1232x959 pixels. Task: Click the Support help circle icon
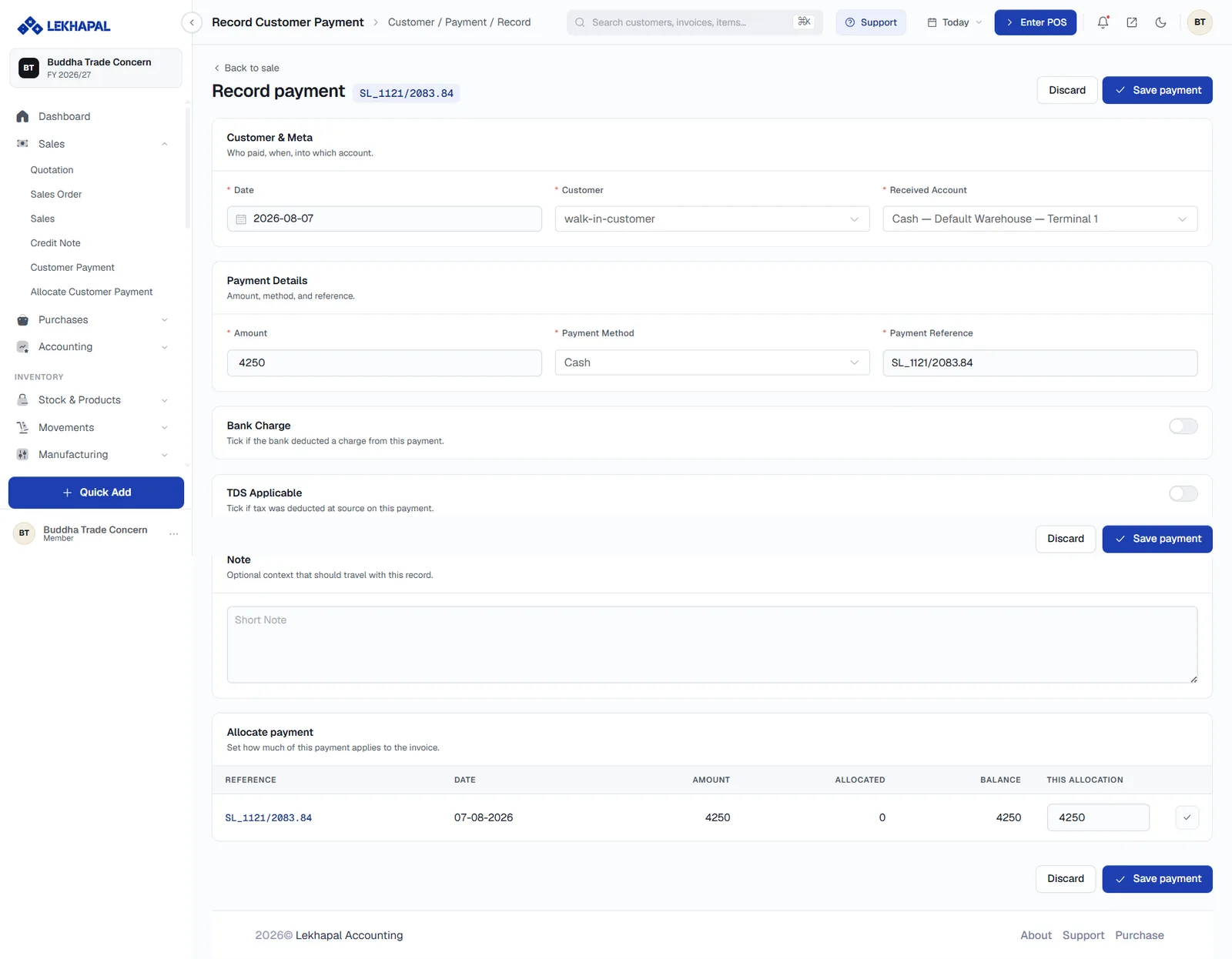pos(850,22)
